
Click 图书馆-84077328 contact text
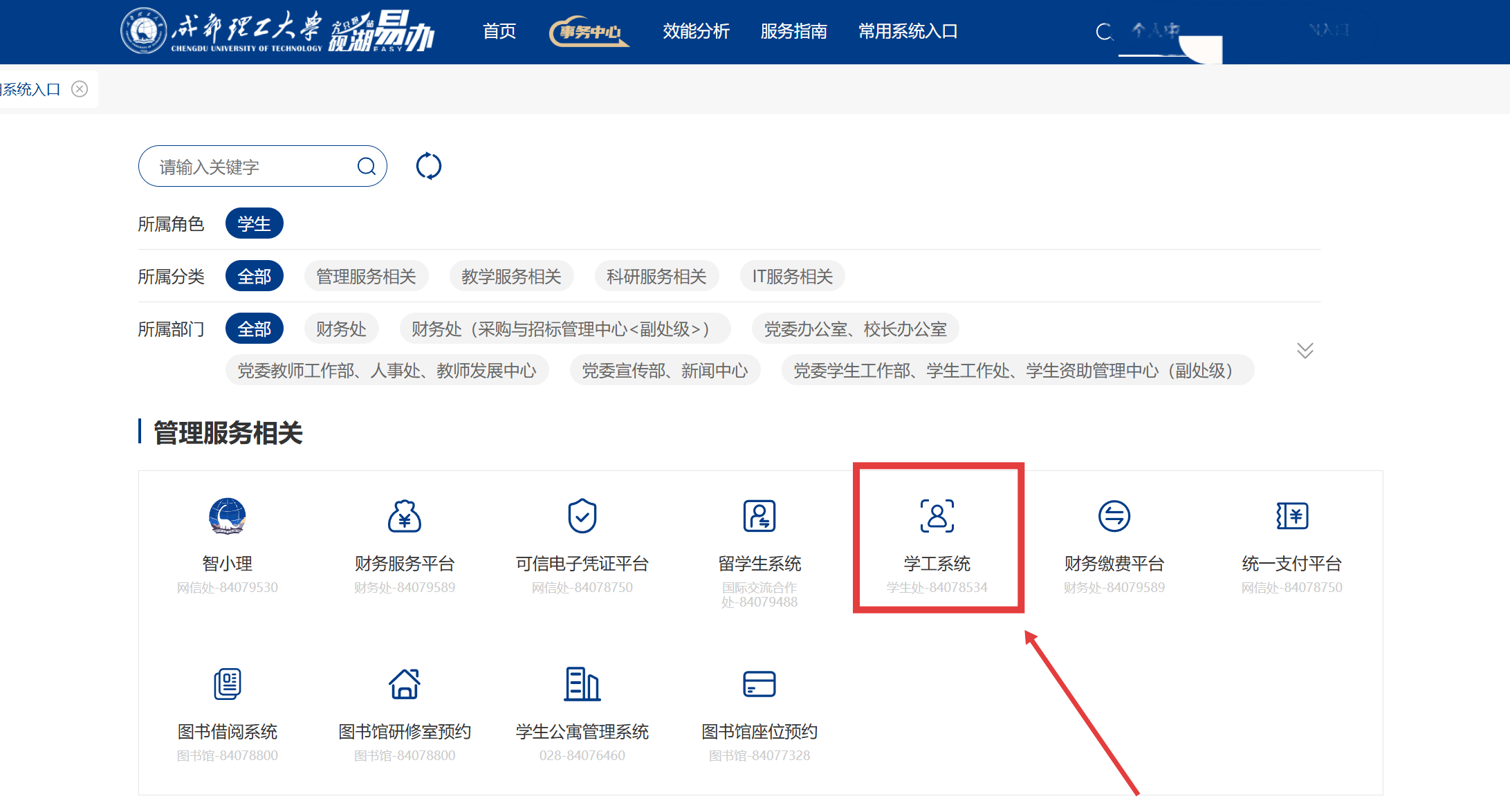759,755
